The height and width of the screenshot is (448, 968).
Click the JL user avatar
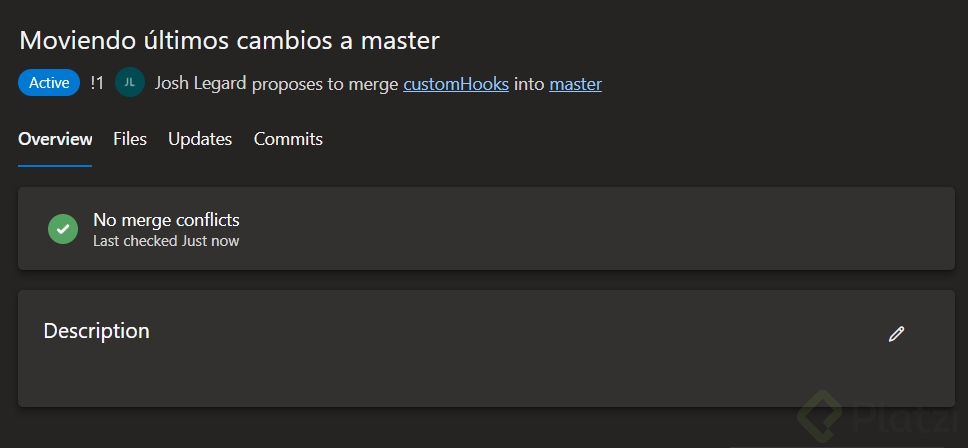130,83
